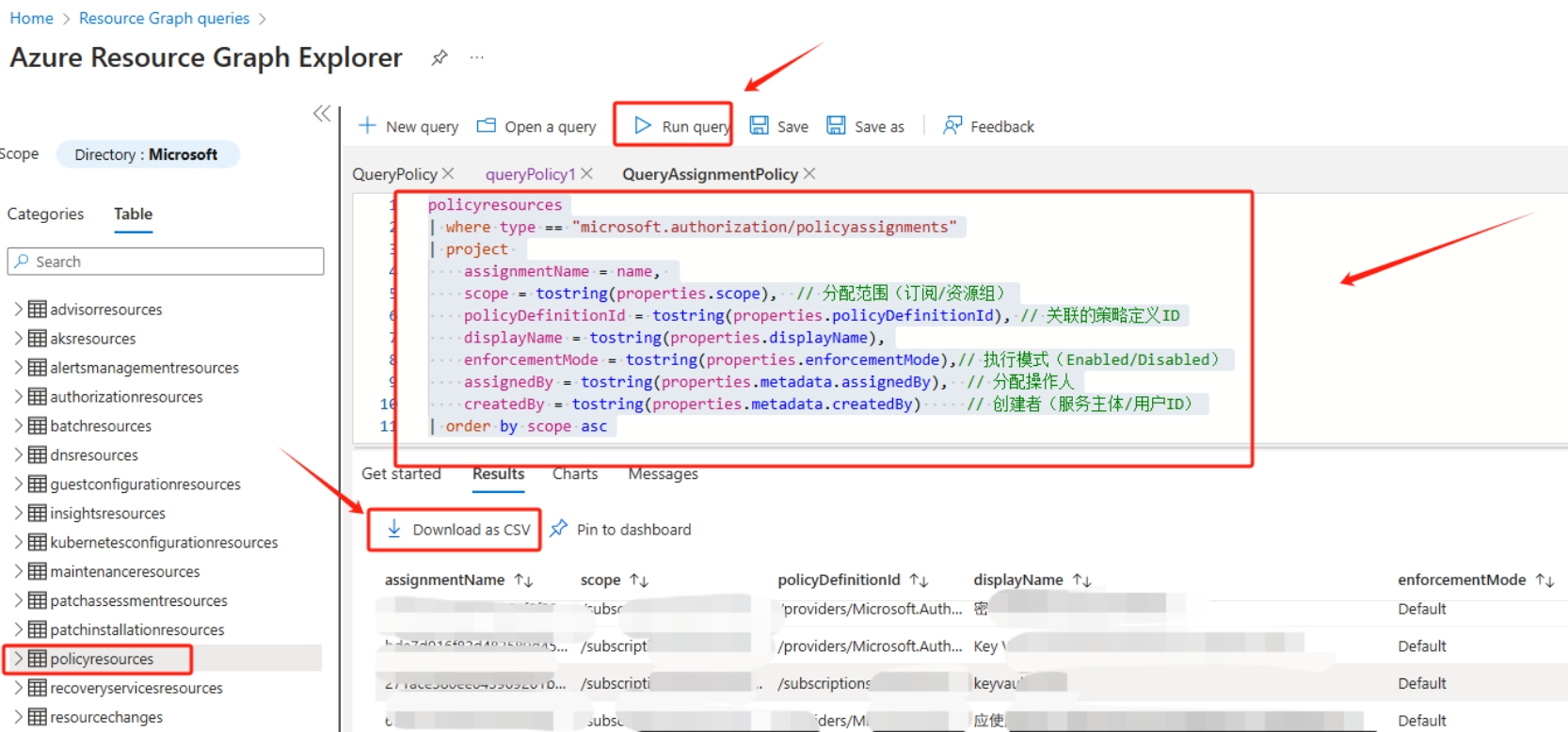Close the QueryPolicy tab

click(x=448, y=174)
